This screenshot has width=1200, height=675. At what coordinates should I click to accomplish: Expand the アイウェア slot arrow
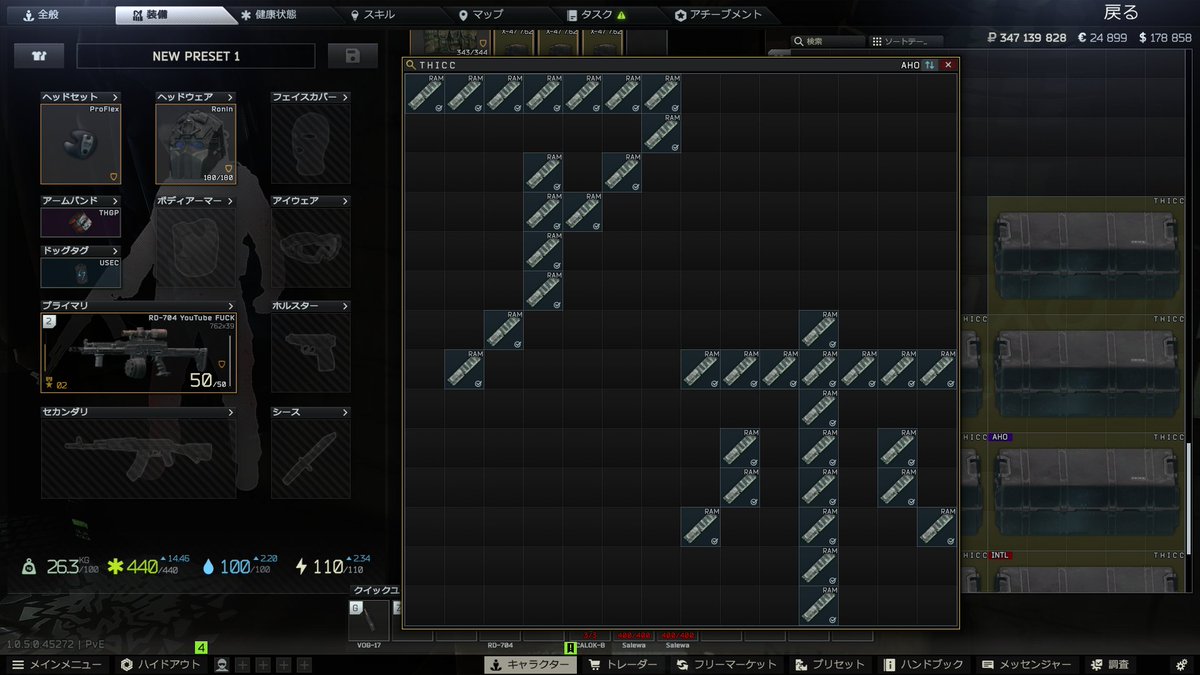pyautogui.click(x=346, y=201)
